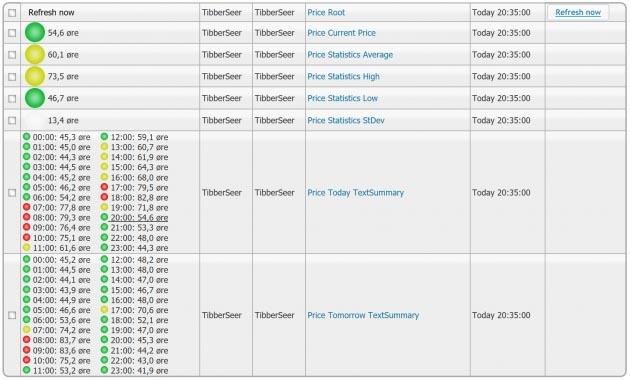Select the checkbox for Price Statistics StDev
Screen dimensions: 630x380
coord(12,121)
